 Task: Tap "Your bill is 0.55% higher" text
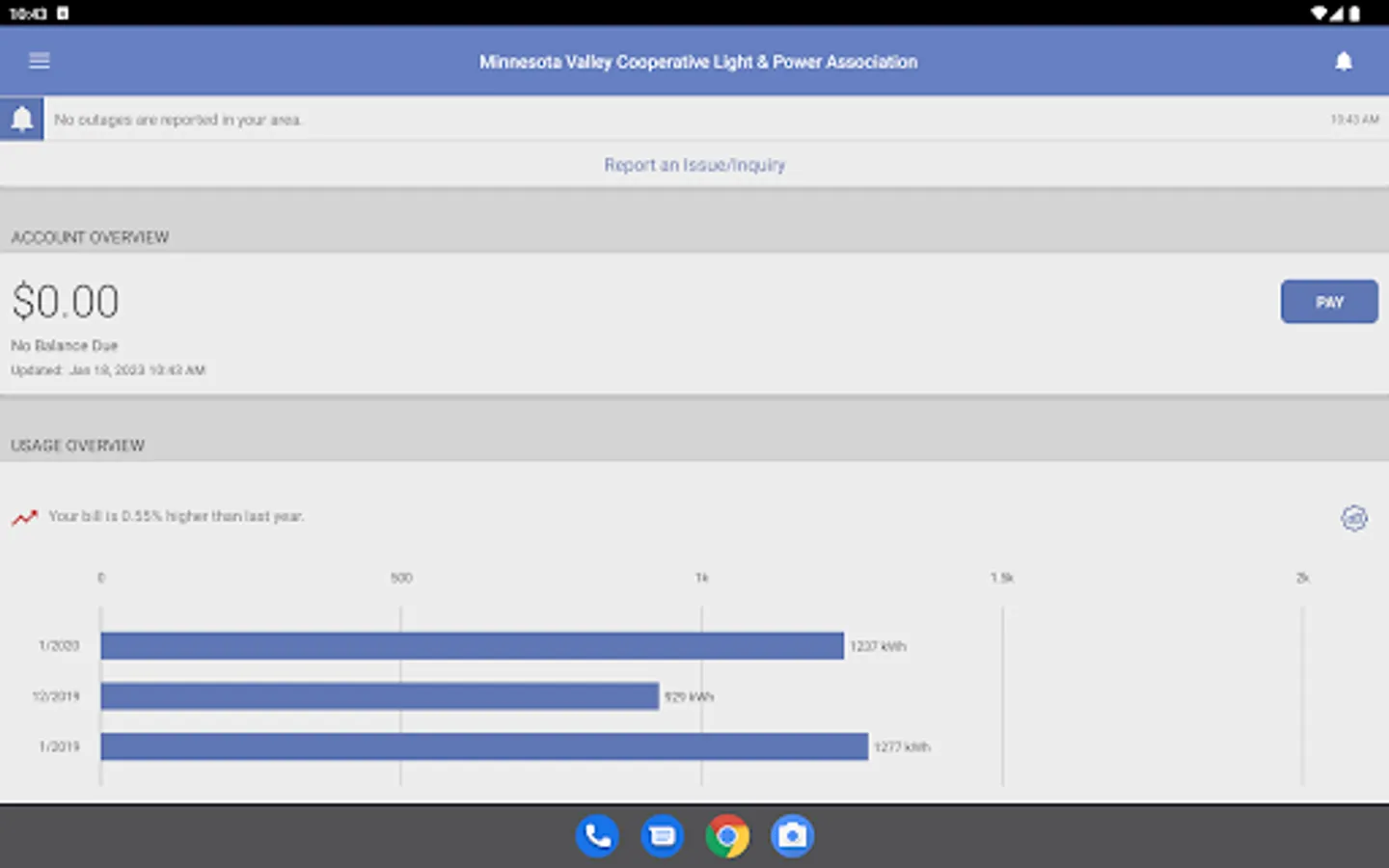177,517
